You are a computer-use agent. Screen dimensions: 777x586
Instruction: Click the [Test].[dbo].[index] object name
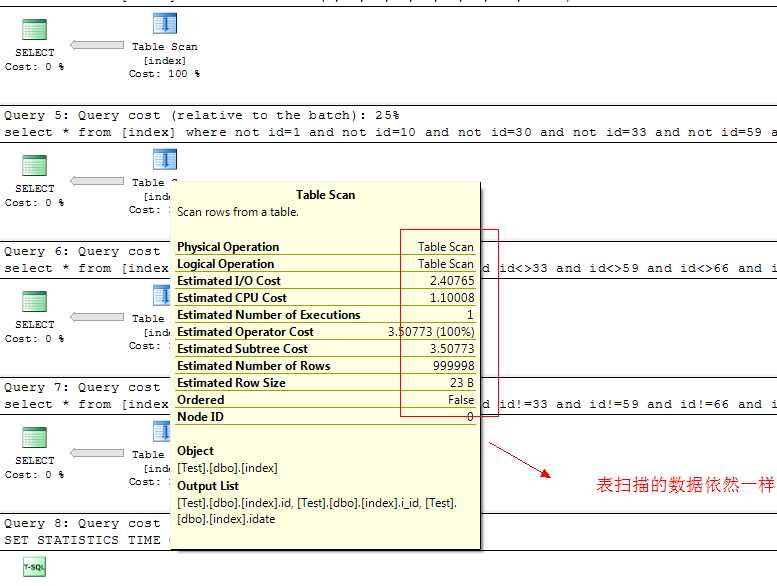pos(227,468)
